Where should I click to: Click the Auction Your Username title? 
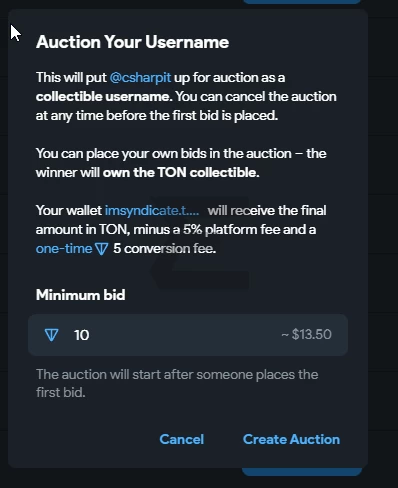coord(132,42)
